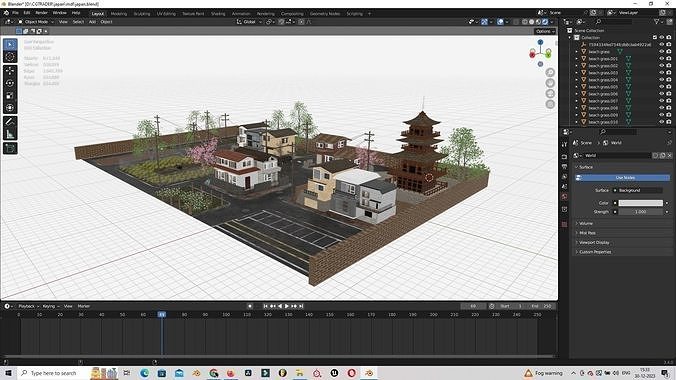The image size is (676, 380).
Task: Open the viewport Add menu
Action: (x=92, y=22)
